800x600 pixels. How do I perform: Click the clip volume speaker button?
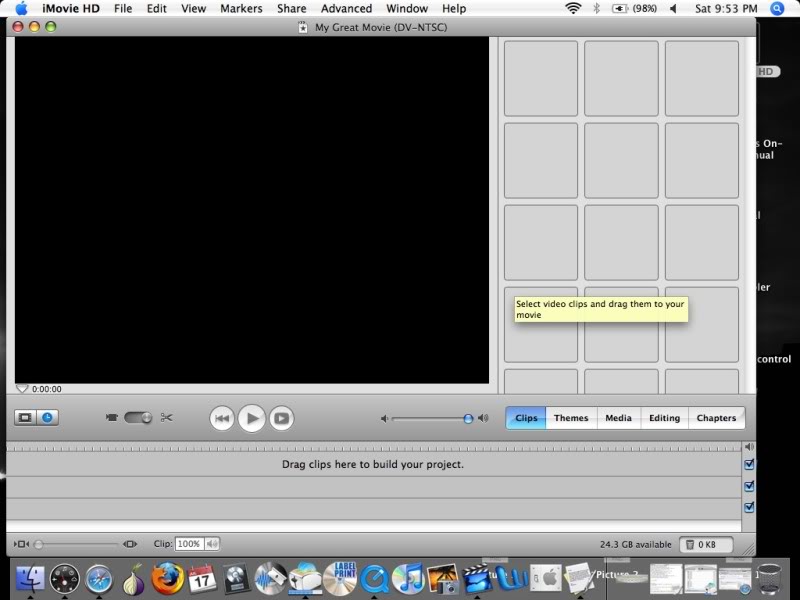[x=212, y=544]
